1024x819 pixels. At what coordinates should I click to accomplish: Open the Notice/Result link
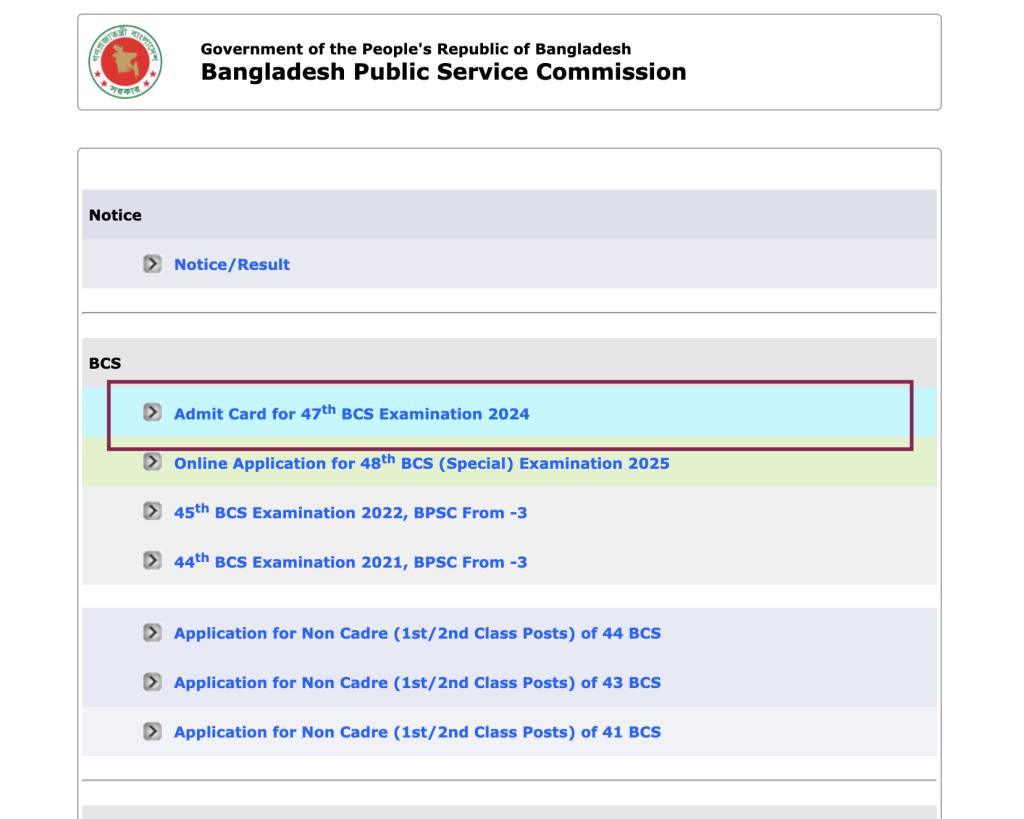click(x=232, y=265)
